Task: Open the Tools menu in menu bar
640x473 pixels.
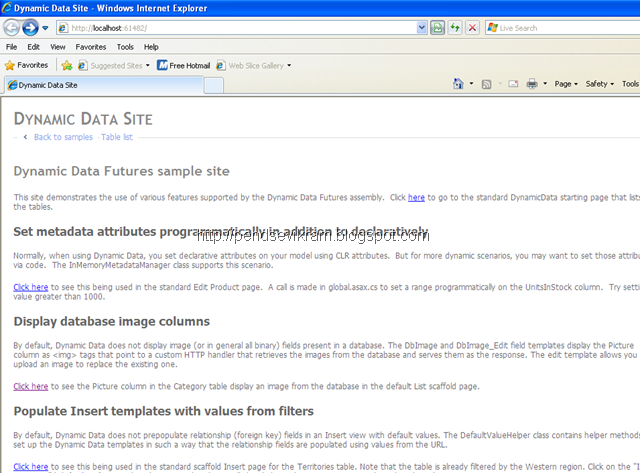Action: (x=125, y=47)
